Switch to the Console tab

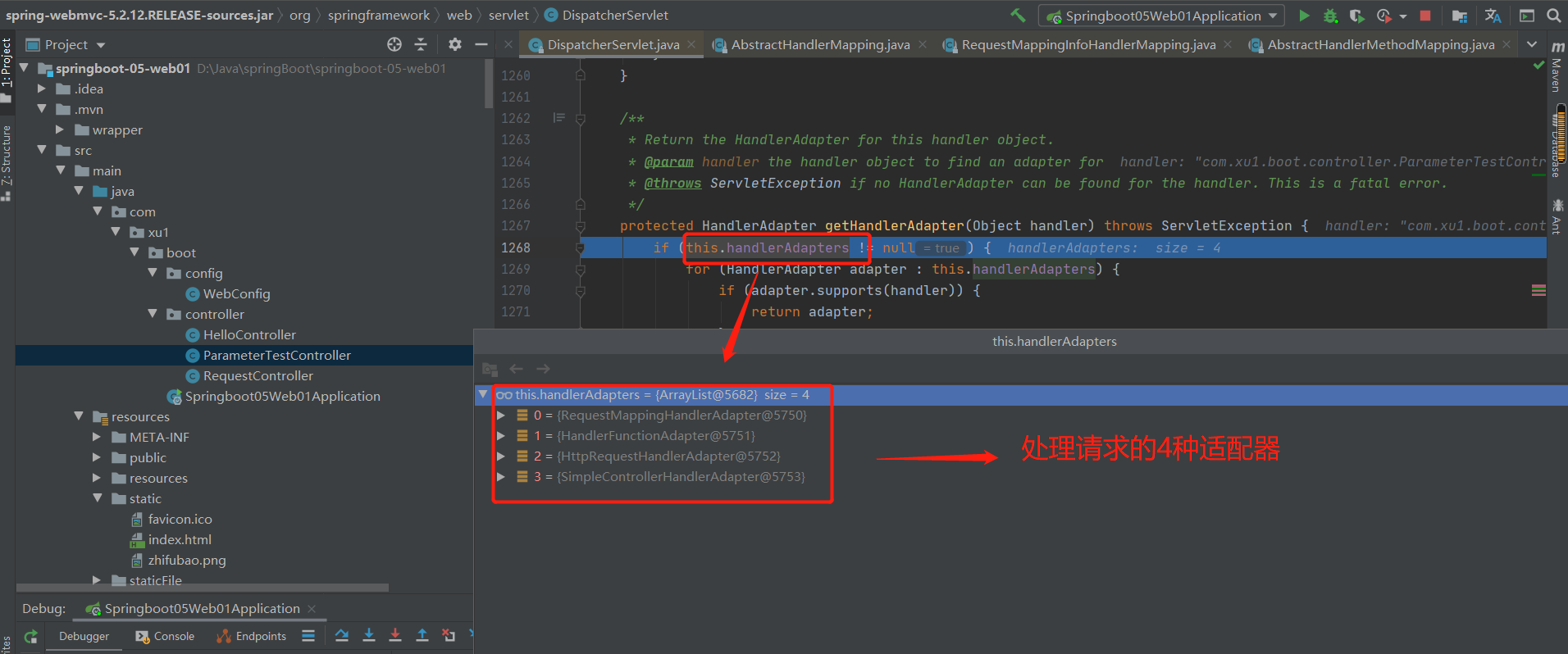click(x=165, y=636)
